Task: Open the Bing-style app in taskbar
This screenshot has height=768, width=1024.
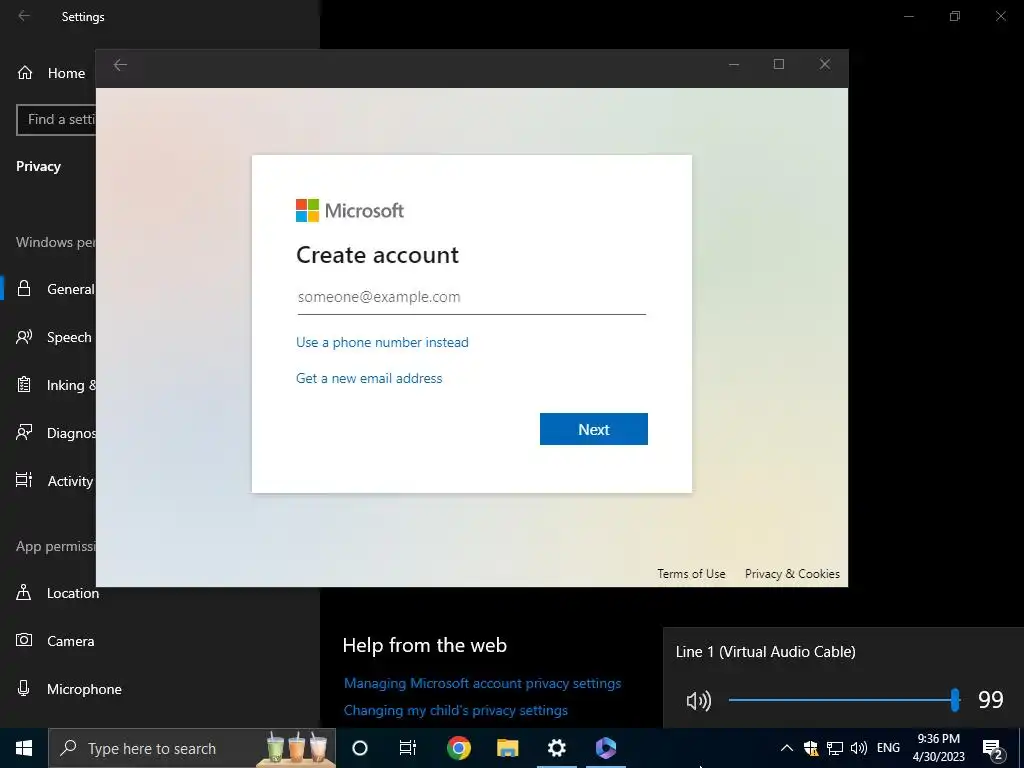Action: [x=605, y=748]
